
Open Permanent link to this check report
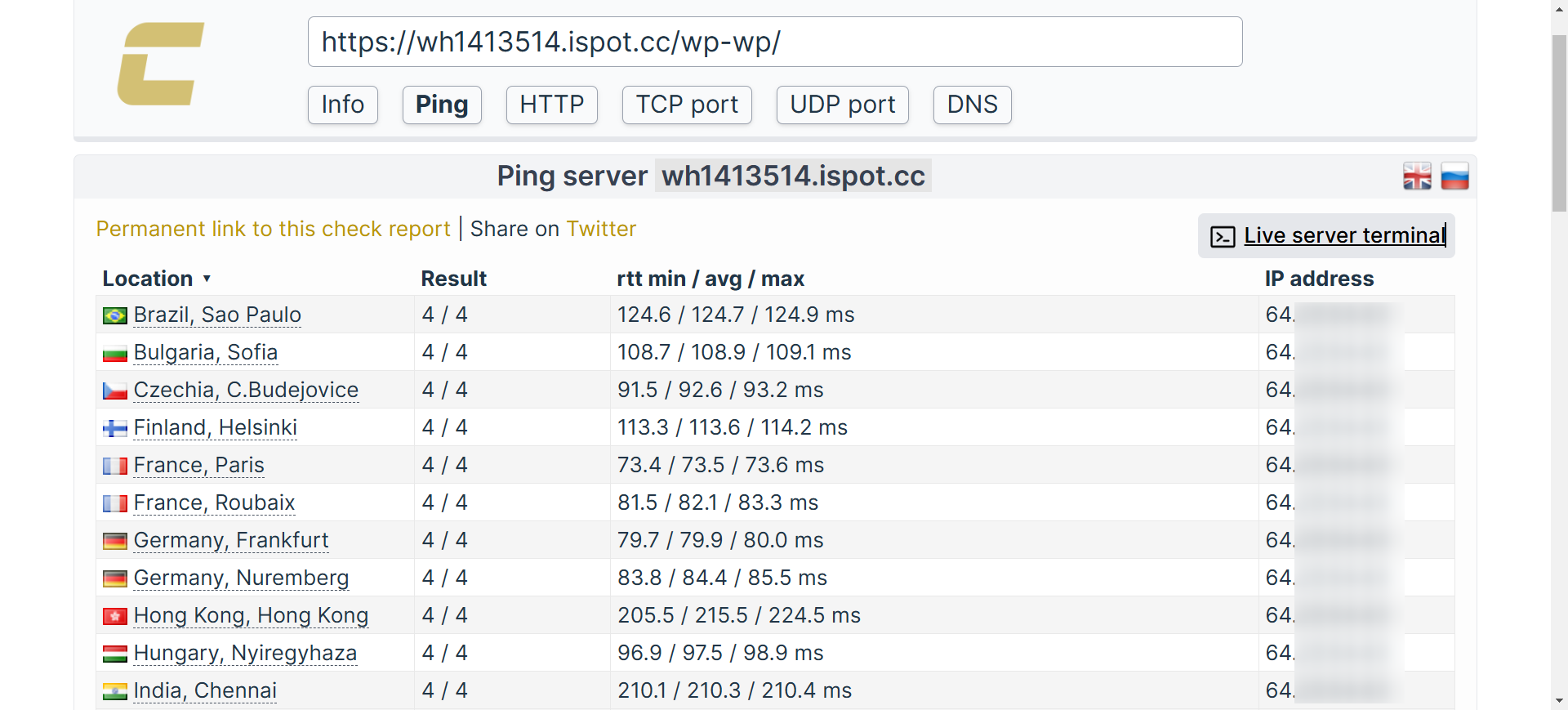273,229
